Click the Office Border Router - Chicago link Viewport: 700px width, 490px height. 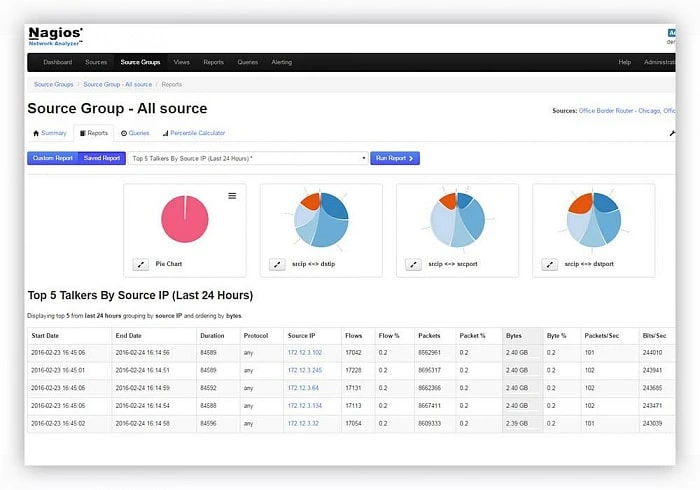[625, 111]
